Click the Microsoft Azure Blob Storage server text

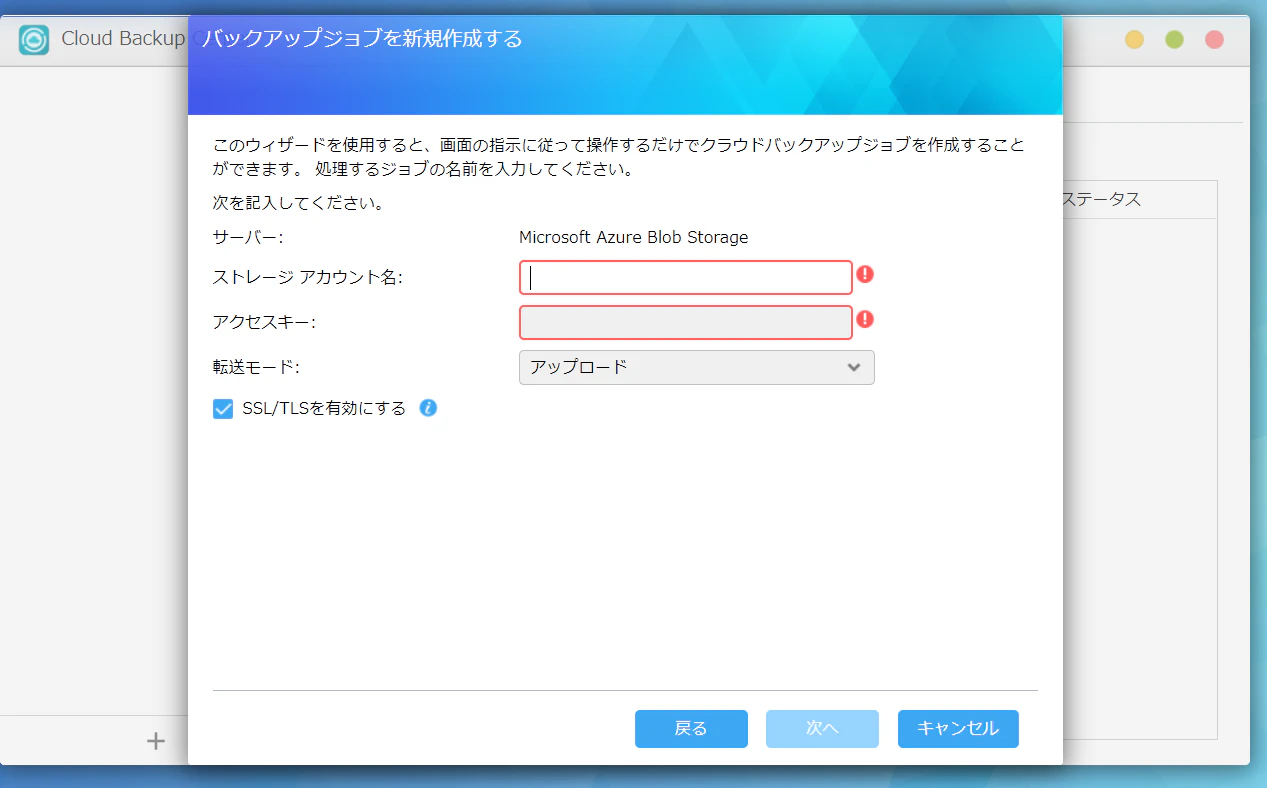click(x=634, y=237)
